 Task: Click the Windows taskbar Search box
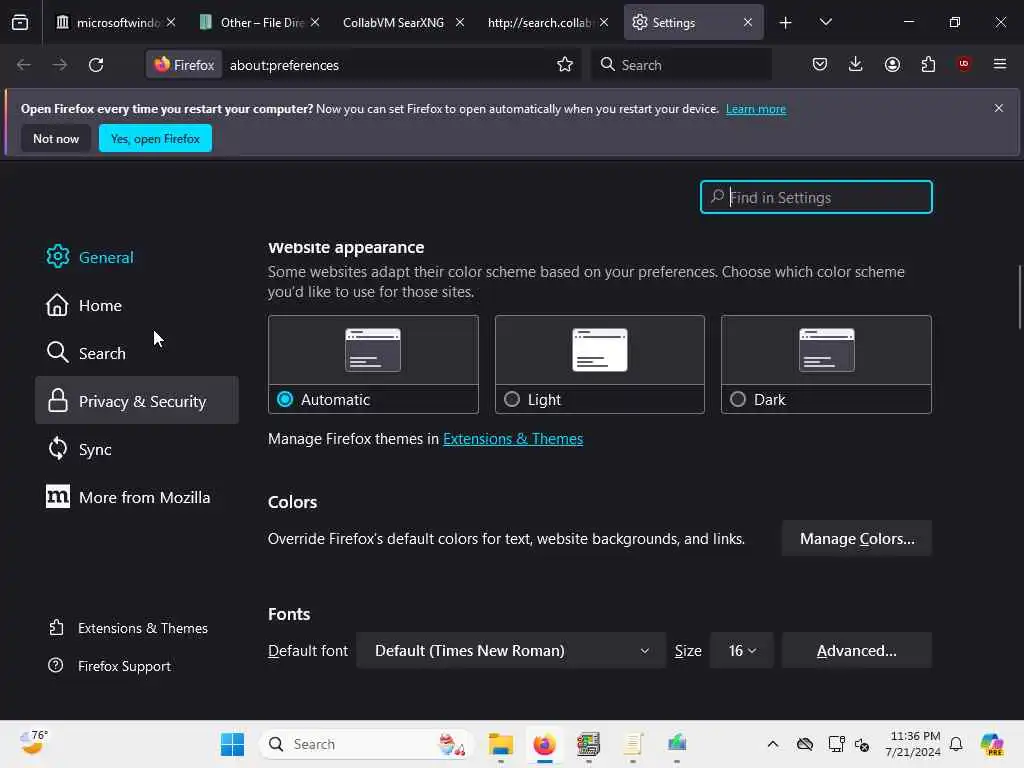(366, 744)
